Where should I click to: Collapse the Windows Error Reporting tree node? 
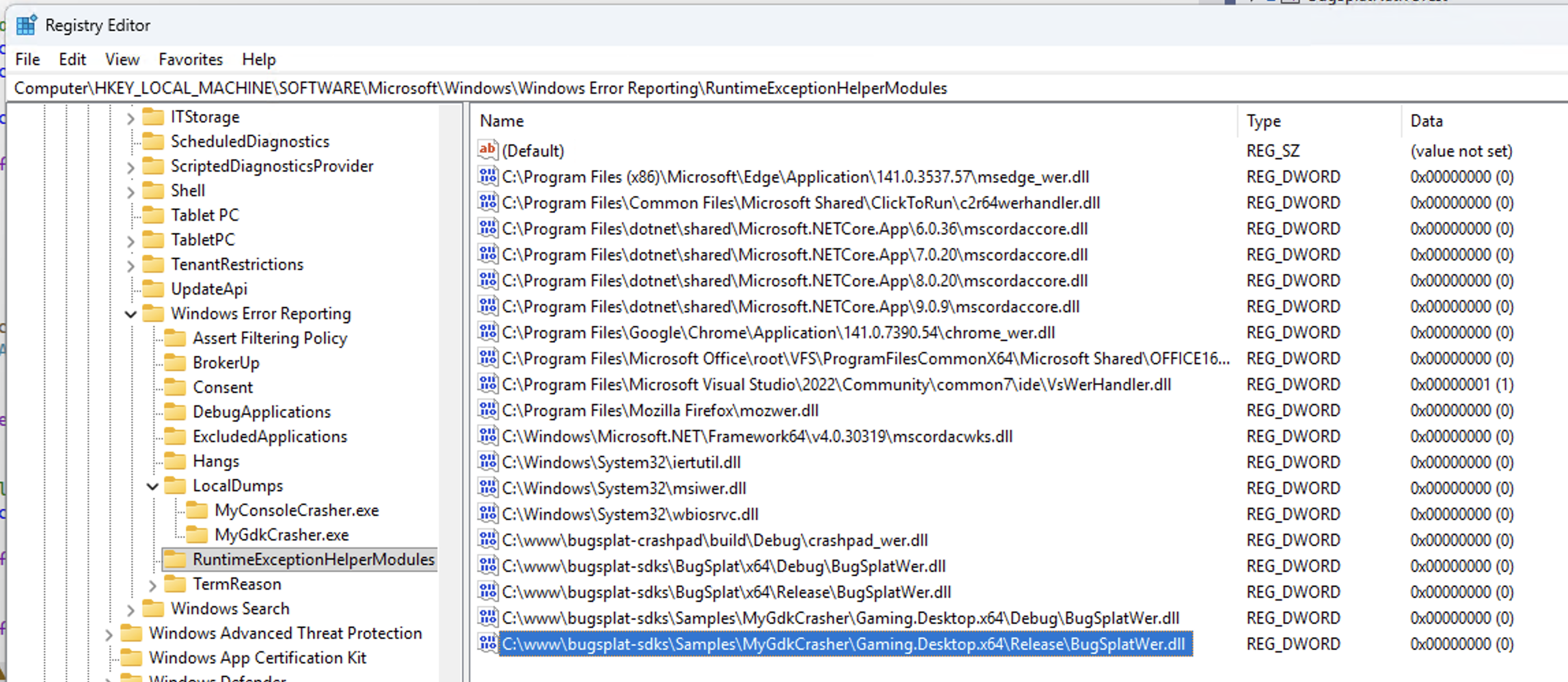[131, 314]
